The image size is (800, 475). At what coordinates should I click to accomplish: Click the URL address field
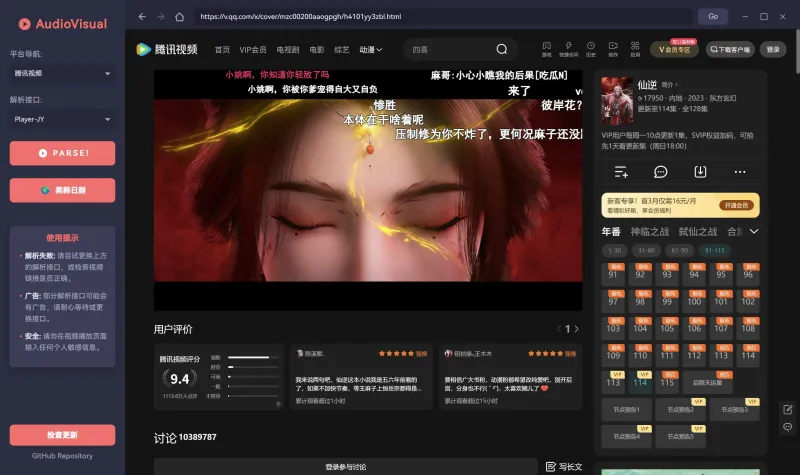click(444, 16)
